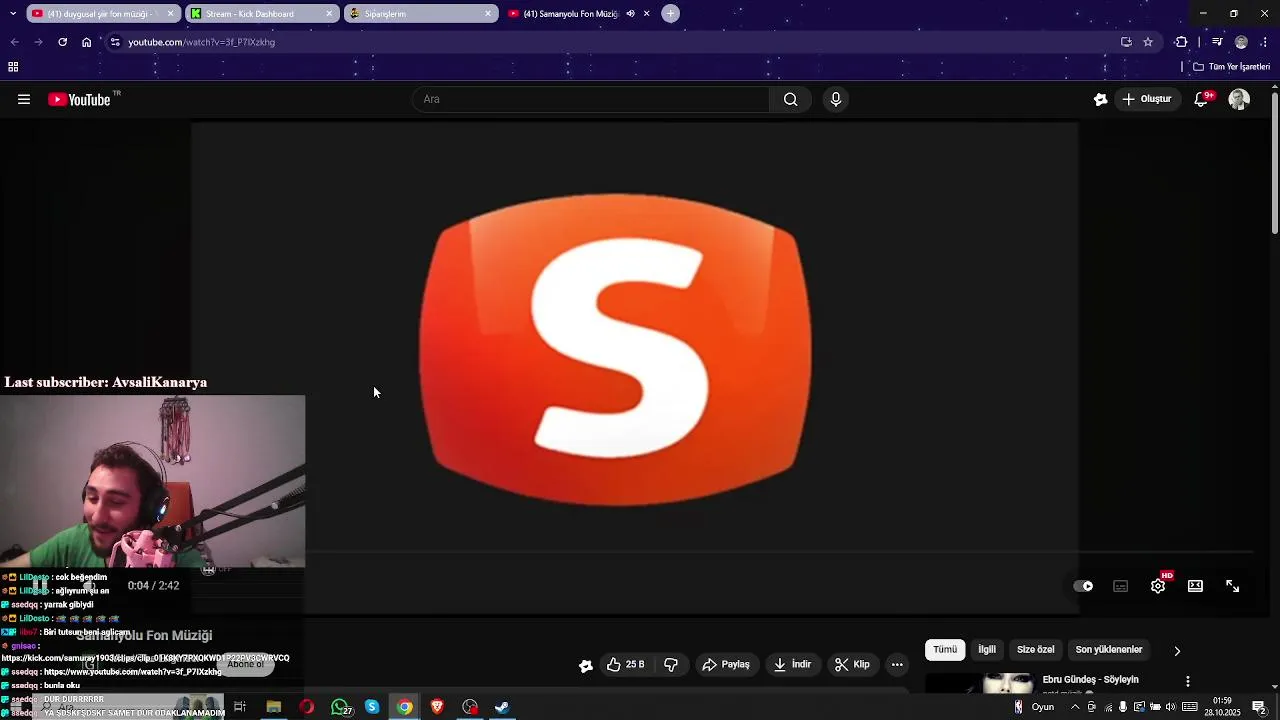Screen dimensions: 1280x720
Task: Click the Ara search input field
Action: [x=591, y=99]
